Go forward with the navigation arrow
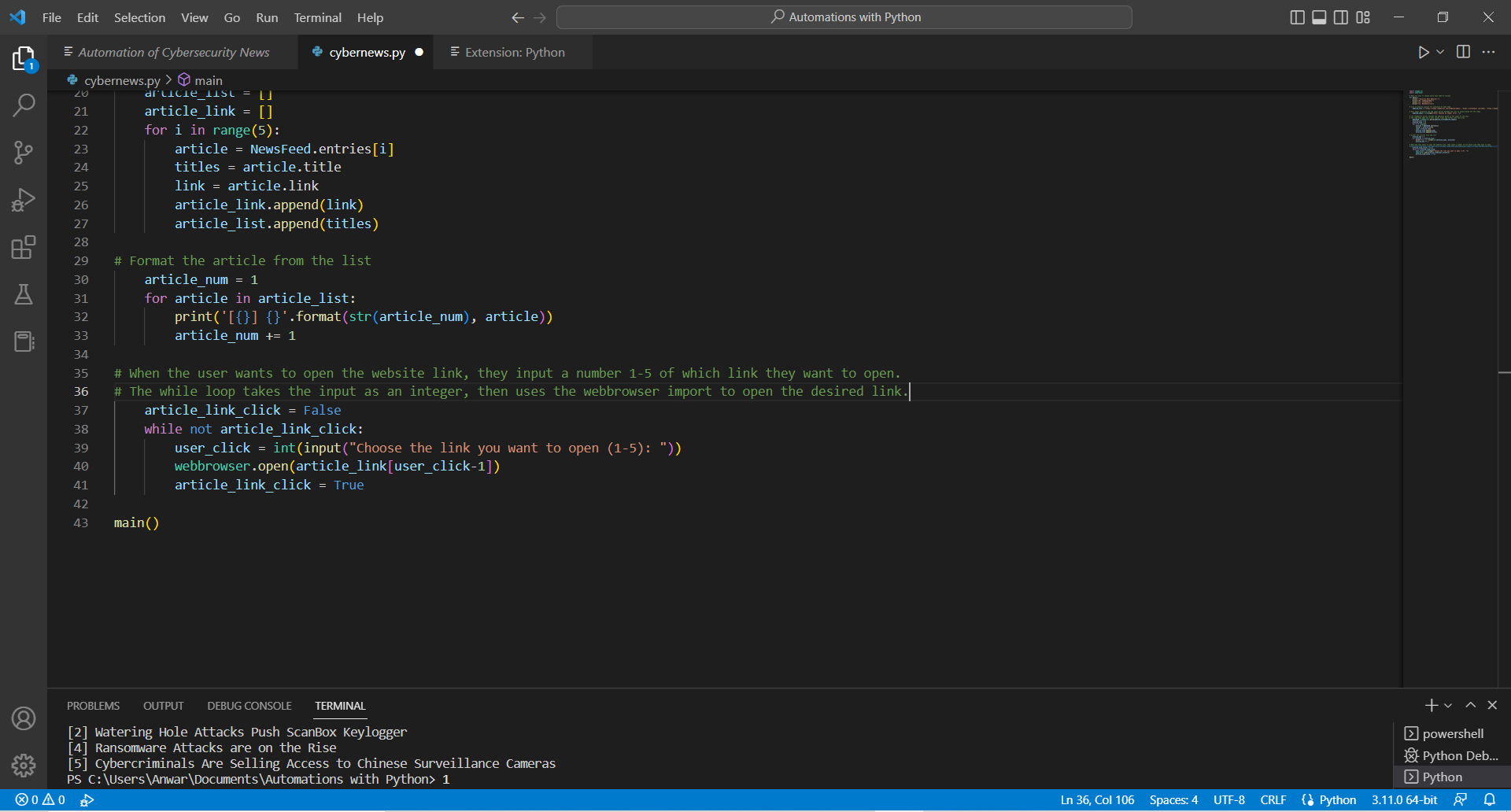Image resolution: width=1511 pixels, height=812 pixels. (540, 17)
